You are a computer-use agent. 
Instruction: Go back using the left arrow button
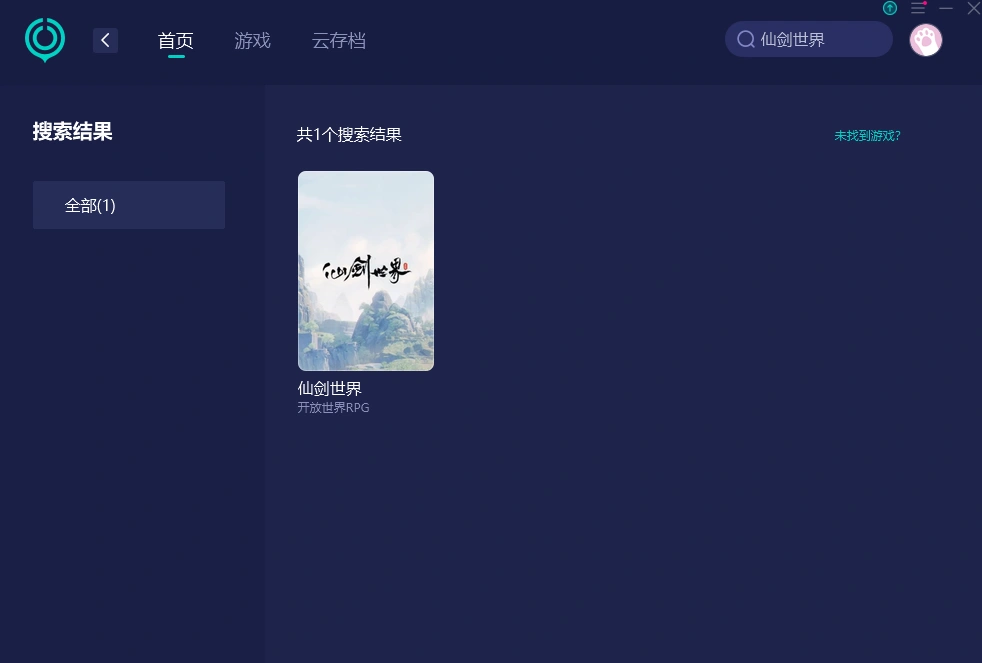[105, 40]
